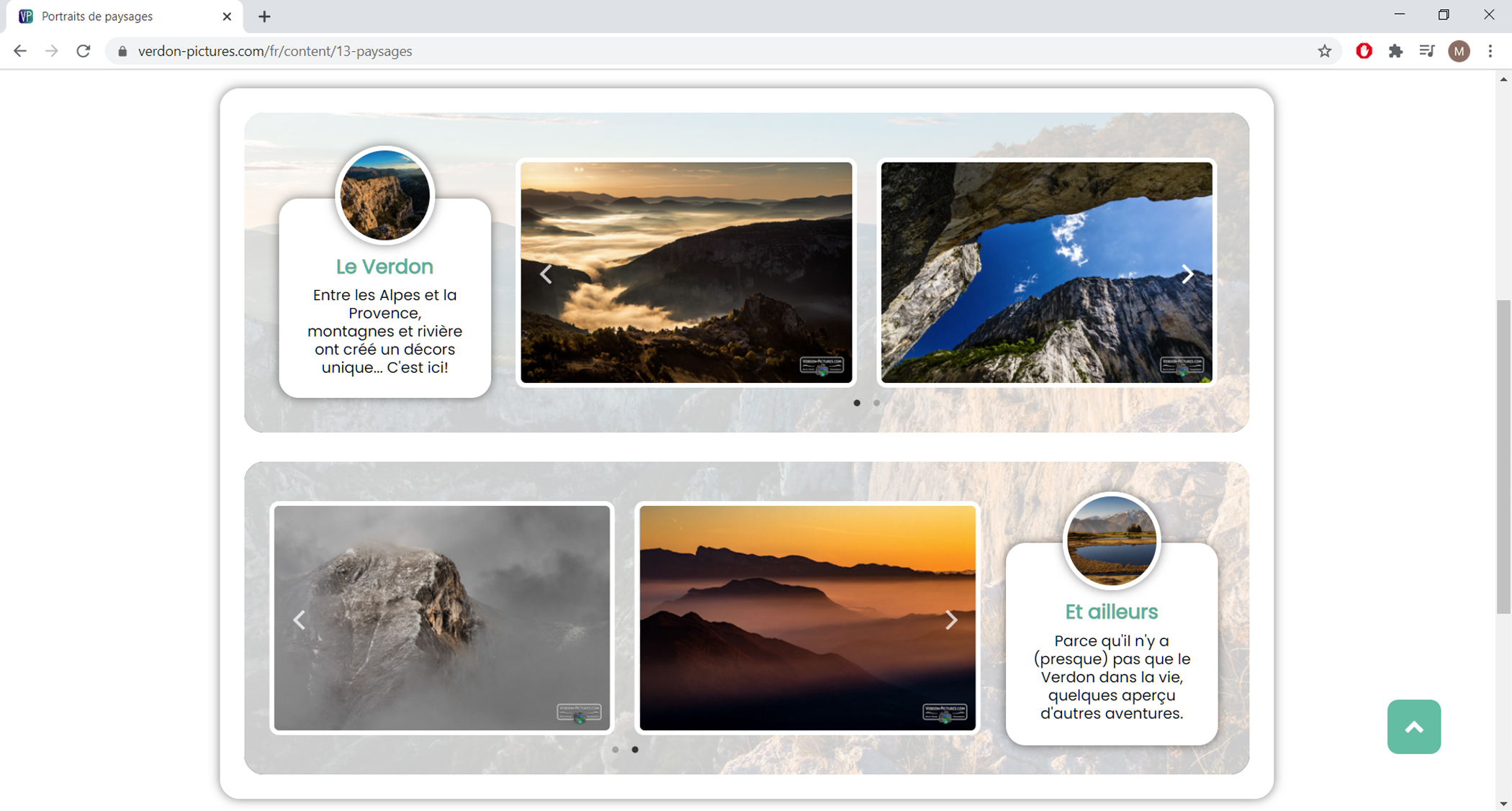Open the Le Verdon heading link
1512x811 pixels.
coord(384,266)
